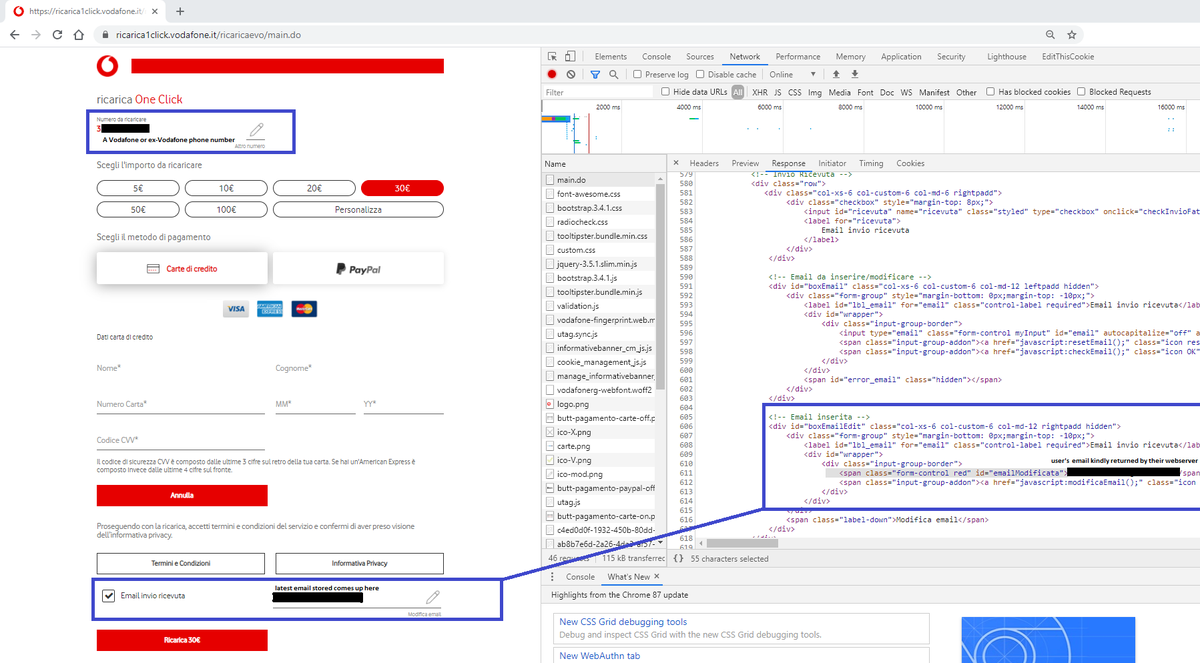Stop recording network log with red button
The image size is (1200, 663).
552,74
